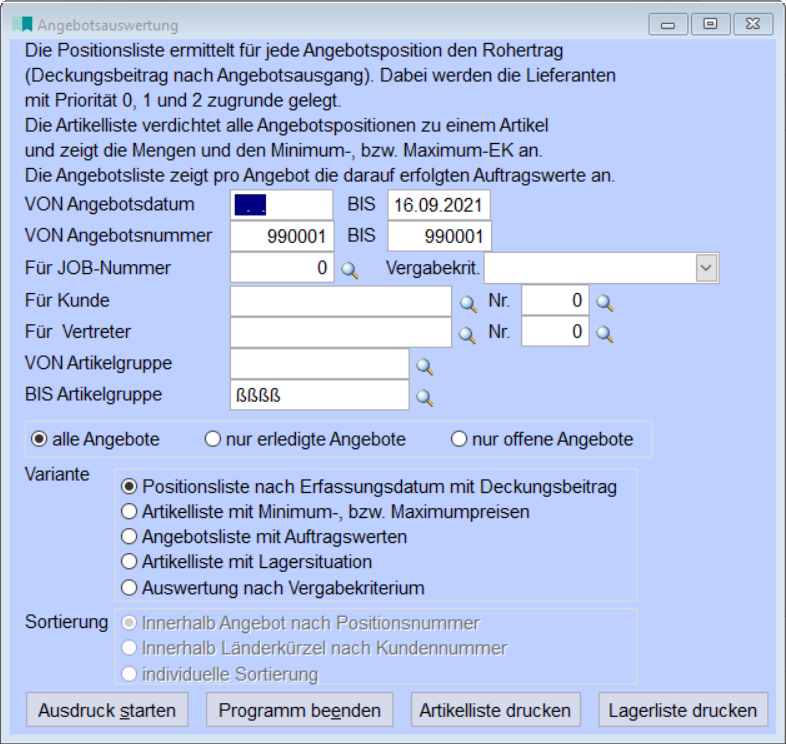Image resolution: width=786 pixels, height=744 pixels.
Task: Click the Für Kunde name input field
Action: coord(341,301)
